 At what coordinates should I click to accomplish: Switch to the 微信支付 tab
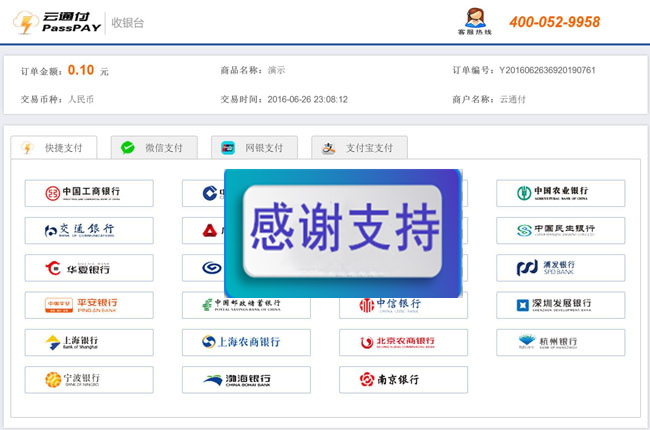[x=154, y=148]
